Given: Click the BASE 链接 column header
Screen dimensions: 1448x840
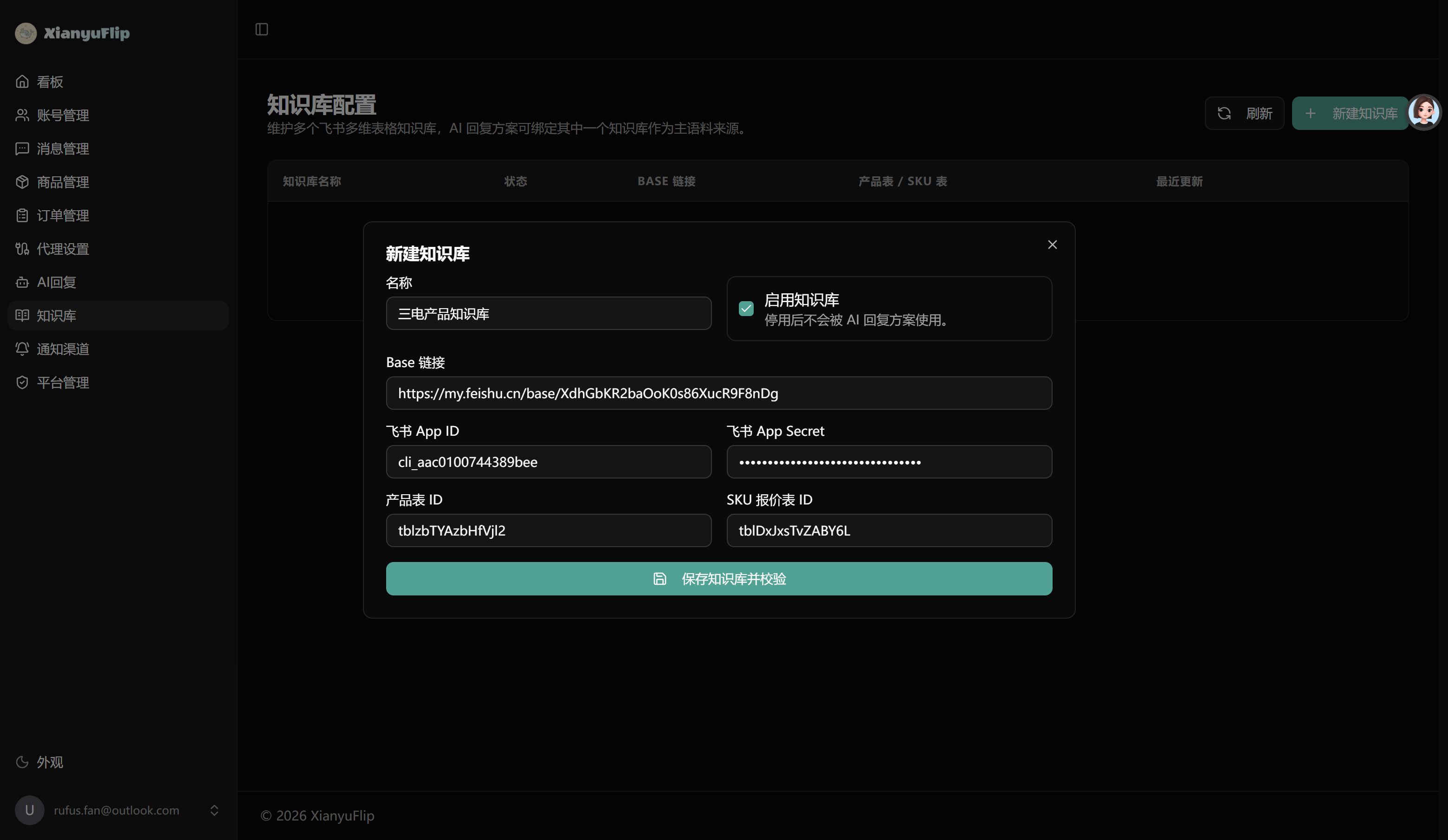Looking at the screenshot, I should [666, 181].
